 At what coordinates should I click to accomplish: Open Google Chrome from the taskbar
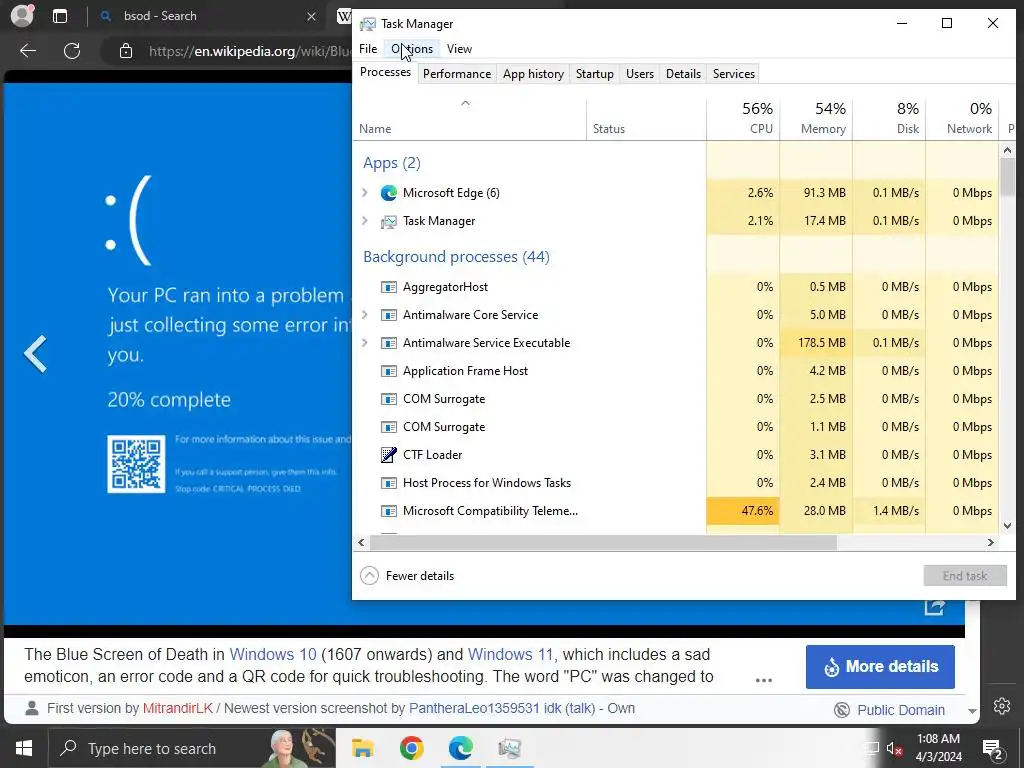pos(411,748)
